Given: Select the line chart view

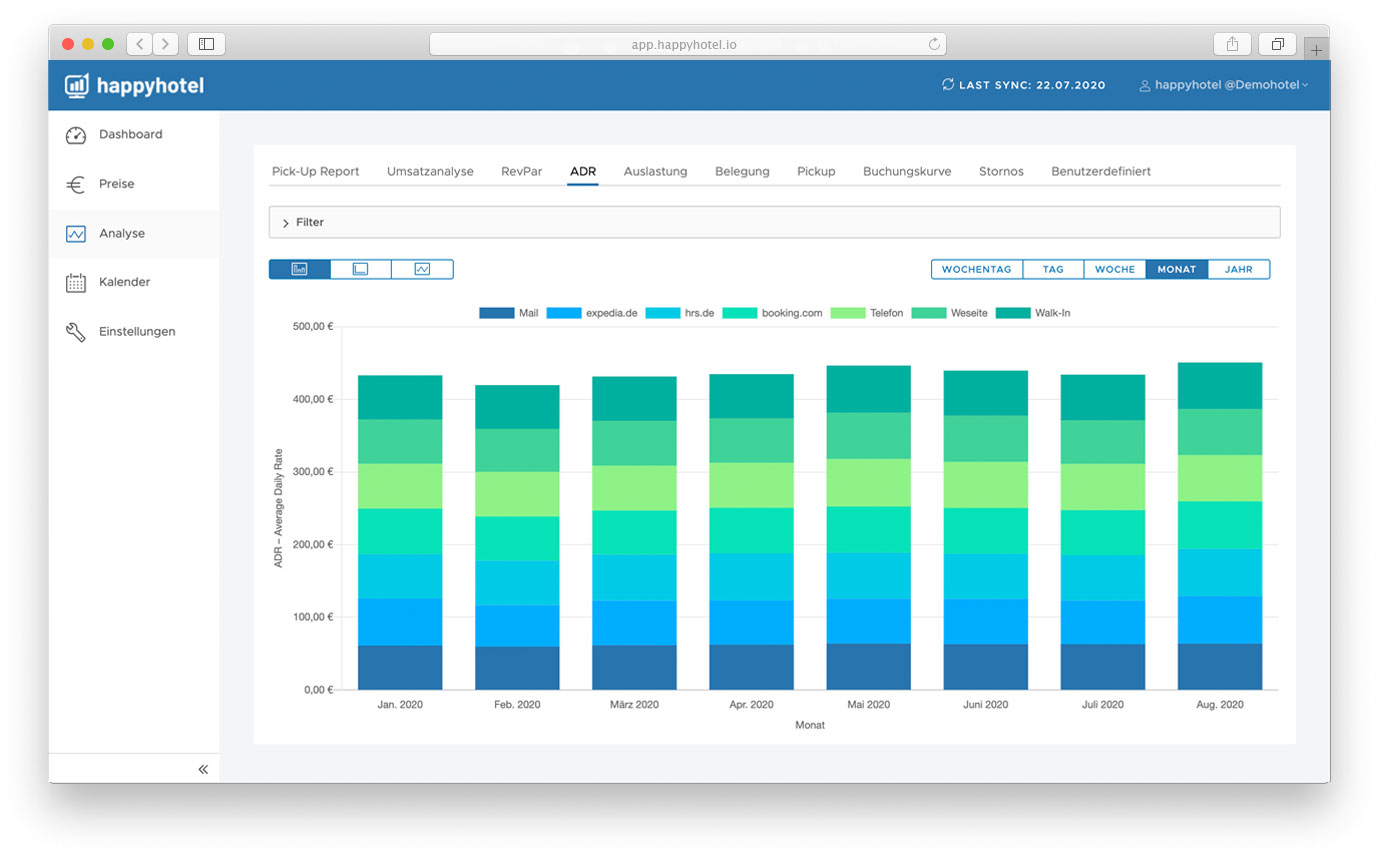Looking at the screenshot, I should (422, 269).
